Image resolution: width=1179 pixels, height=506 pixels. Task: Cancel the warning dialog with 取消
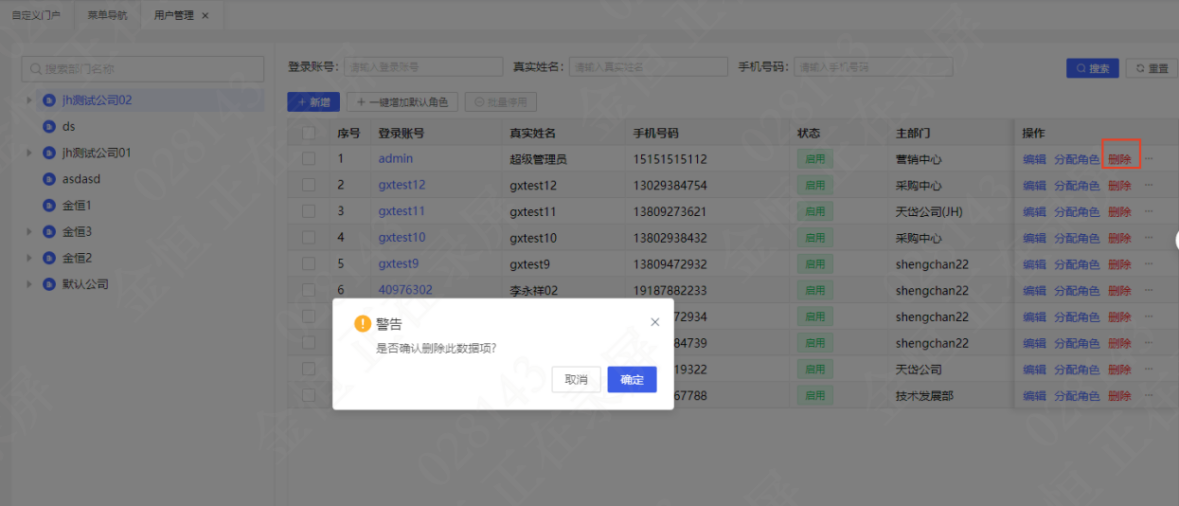tap(576, 380)
